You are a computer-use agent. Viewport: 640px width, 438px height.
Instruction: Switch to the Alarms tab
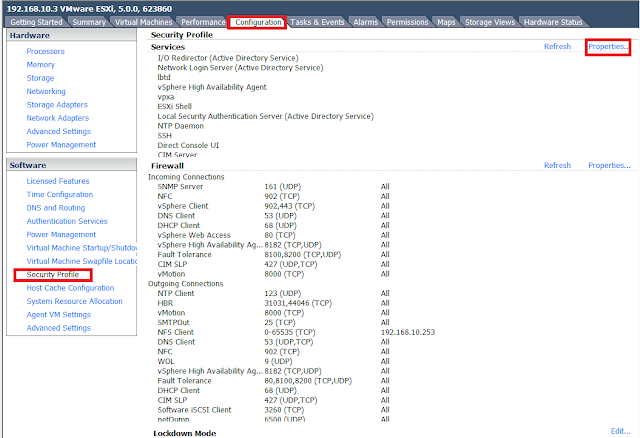pyautogui.click(x=365, y=22)
